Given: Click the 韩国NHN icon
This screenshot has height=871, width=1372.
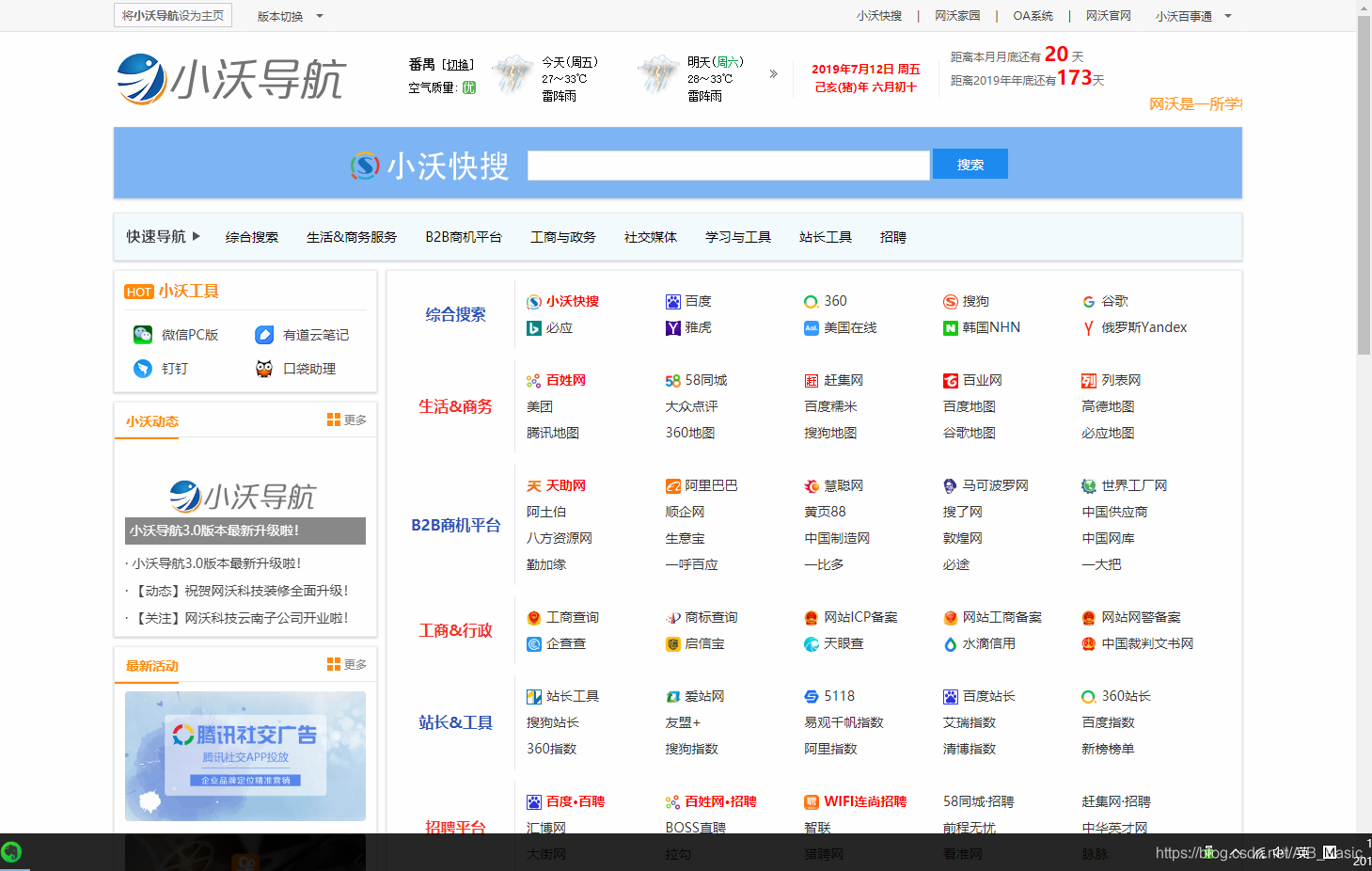Looking at the screenshot, I should click(x=951, y=328).
